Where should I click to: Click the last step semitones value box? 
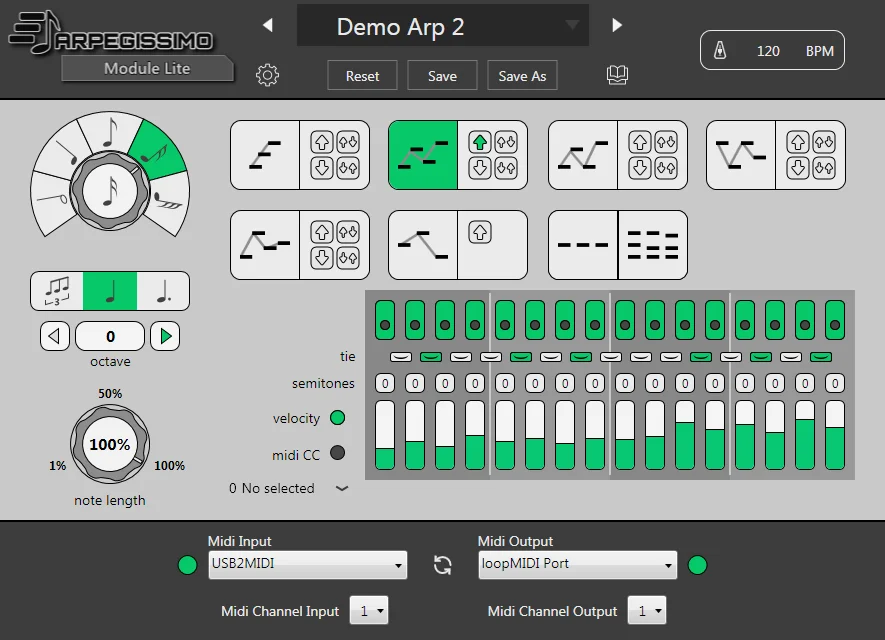(x=835, y=384)
